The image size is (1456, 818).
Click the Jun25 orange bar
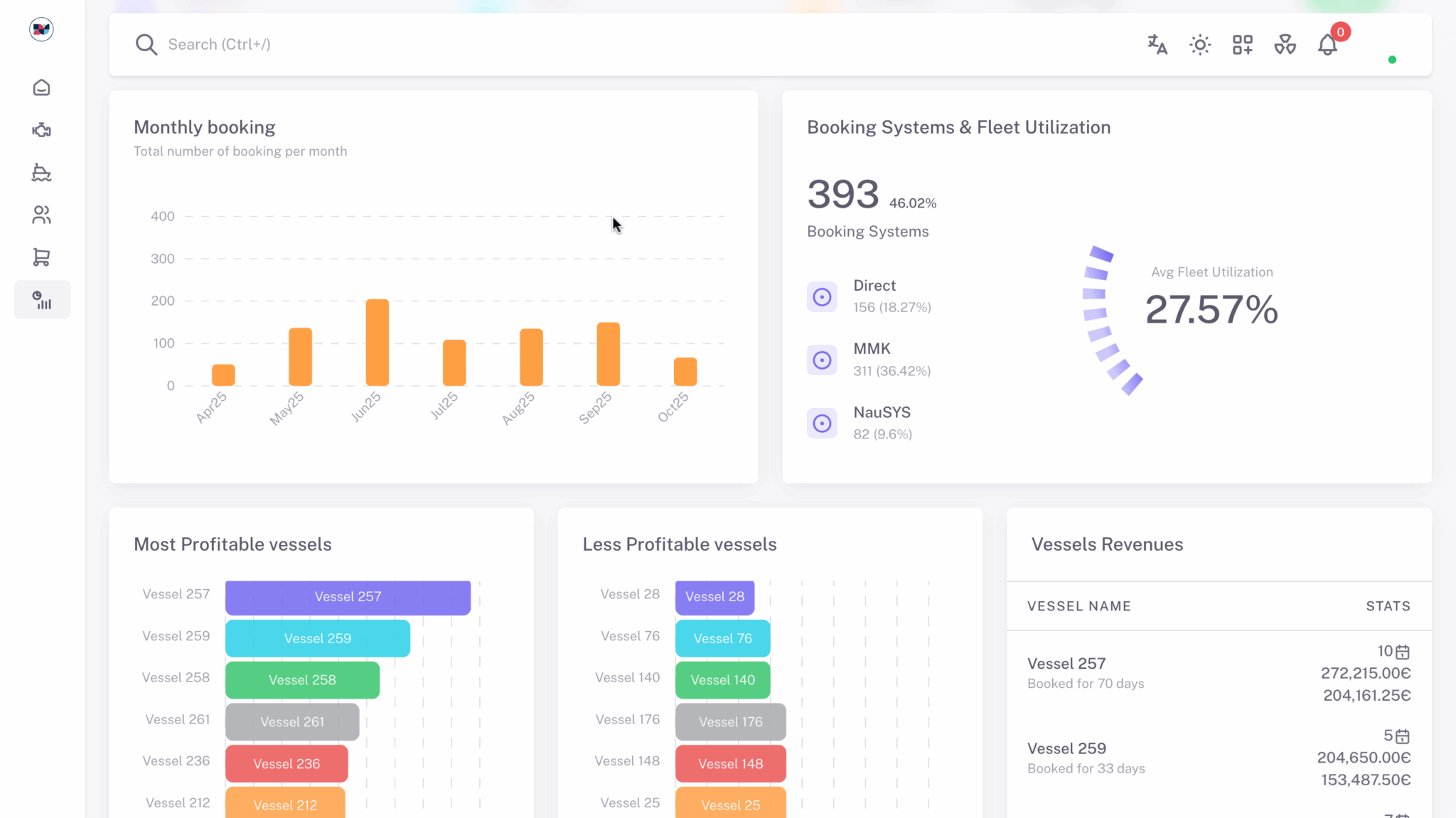pos(378,343)
